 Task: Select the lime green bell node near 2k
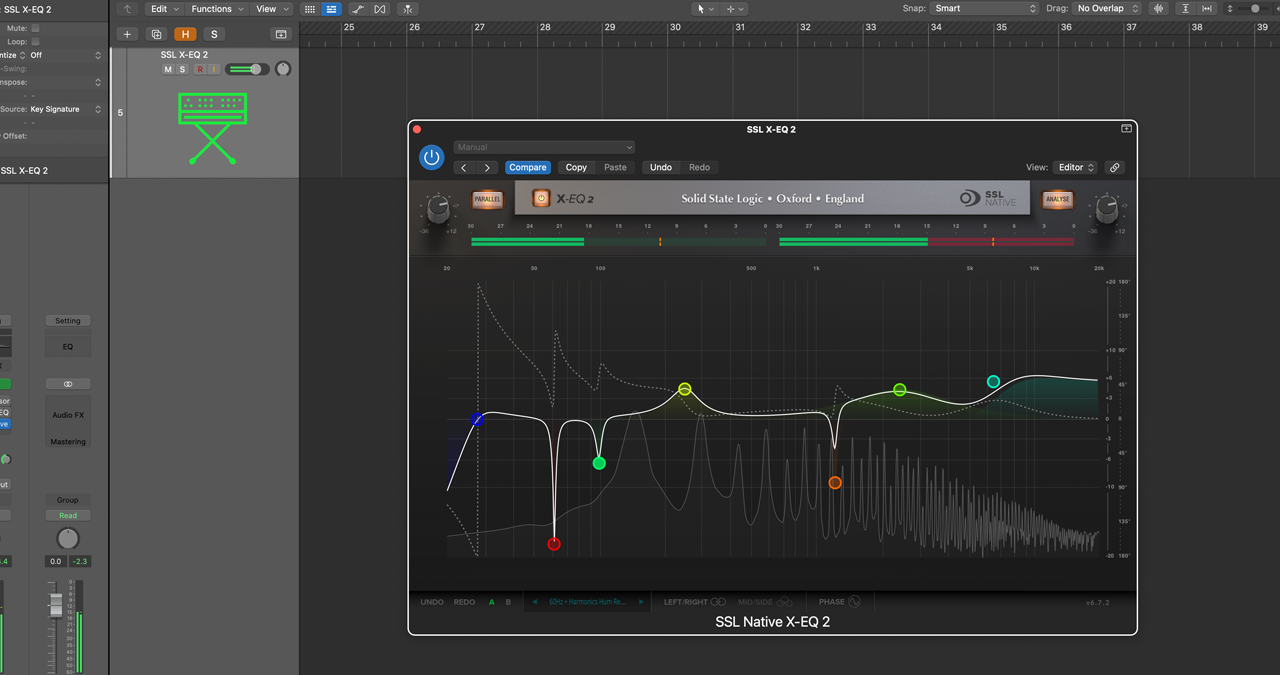pyautogui.click(x=900, y=390)
